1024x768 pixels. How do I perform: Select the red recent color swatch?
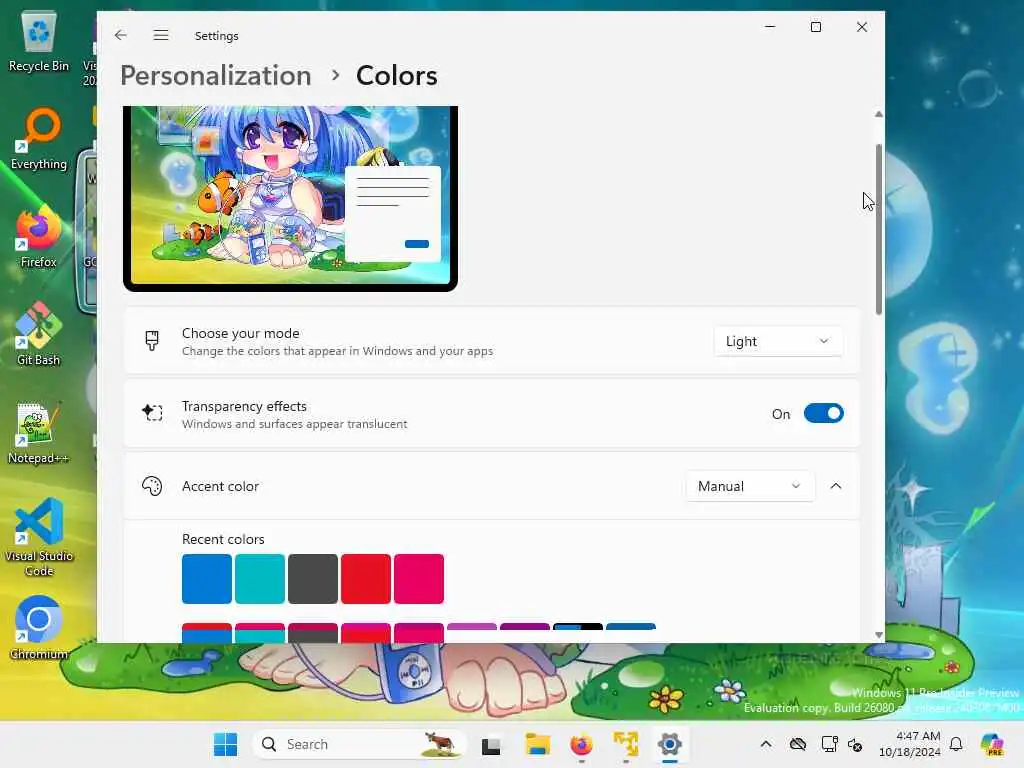tap(366, 579)
